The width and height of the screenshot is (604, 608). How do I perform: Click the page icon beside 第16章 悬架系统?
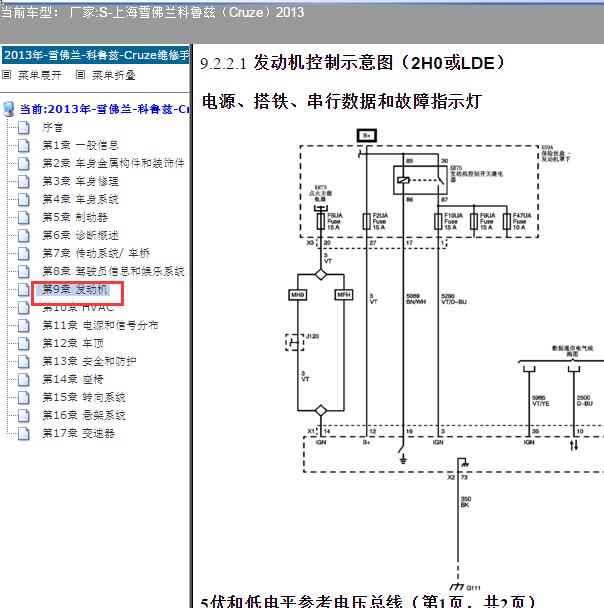[x=24, y=415]
